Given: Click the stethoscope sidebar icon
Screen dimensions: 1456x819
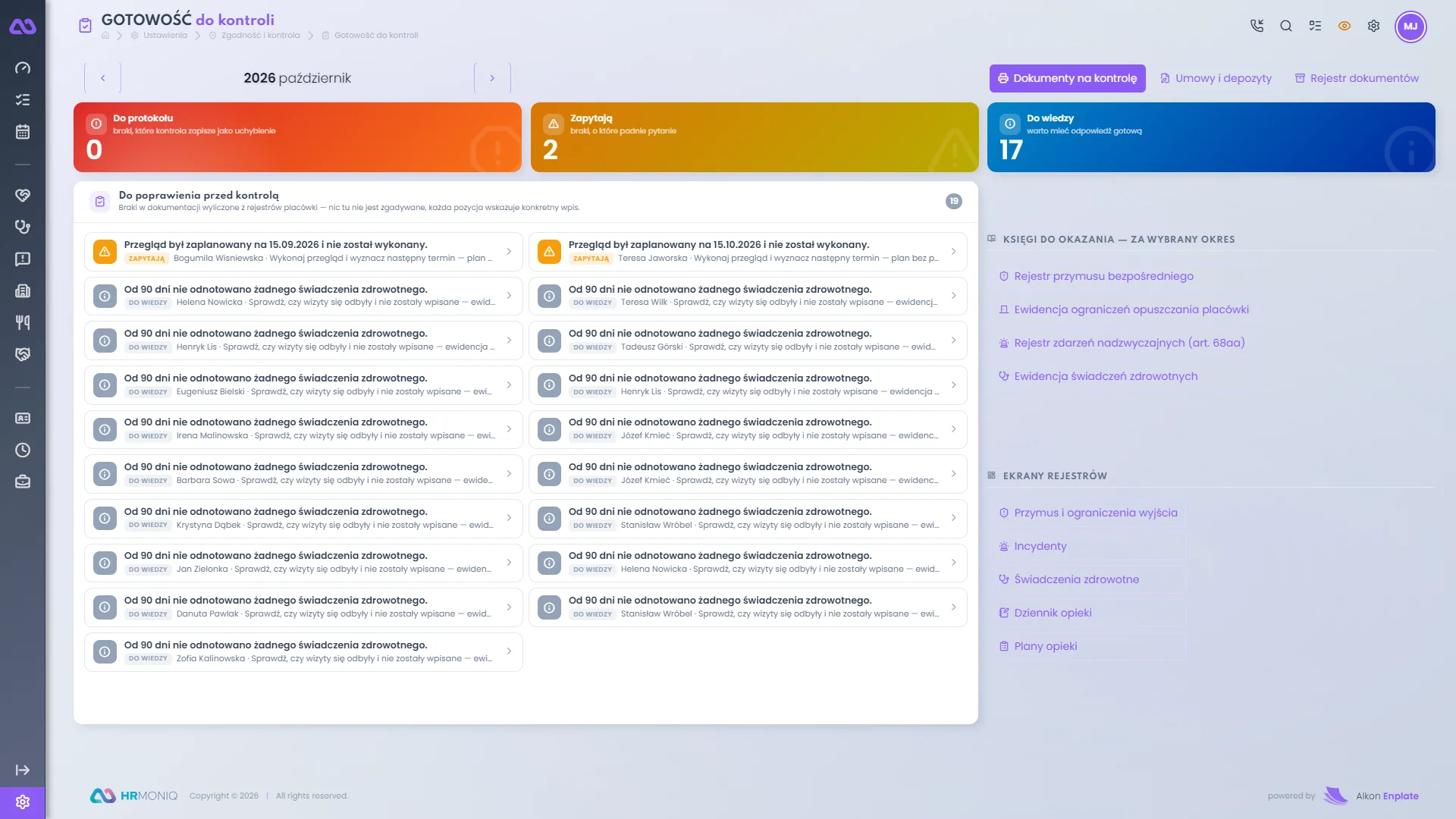Looking at the screenshot, I should (x=23, y=227).
